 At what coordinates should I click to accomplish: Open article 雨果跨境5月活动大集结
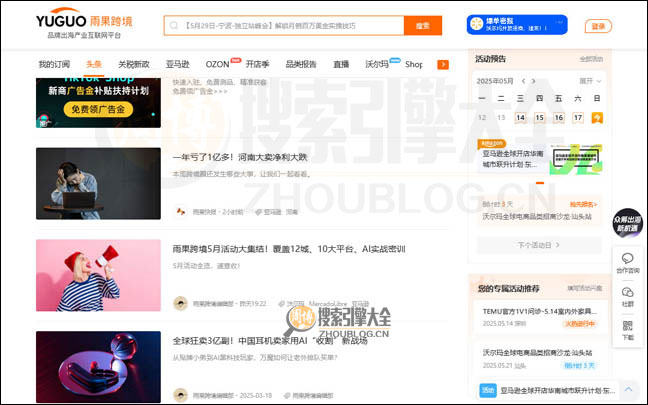pos(289,249)
